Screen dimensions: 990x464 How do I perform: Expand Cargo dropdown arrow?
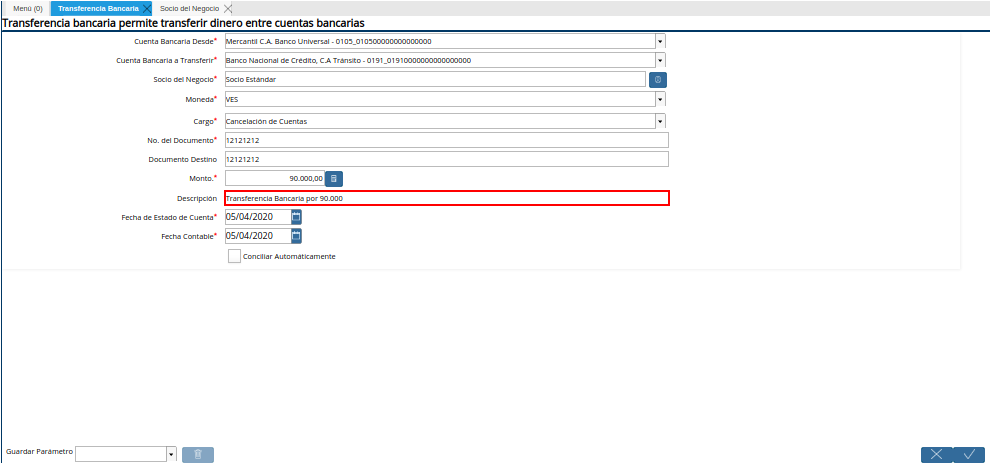pos(660,121)
